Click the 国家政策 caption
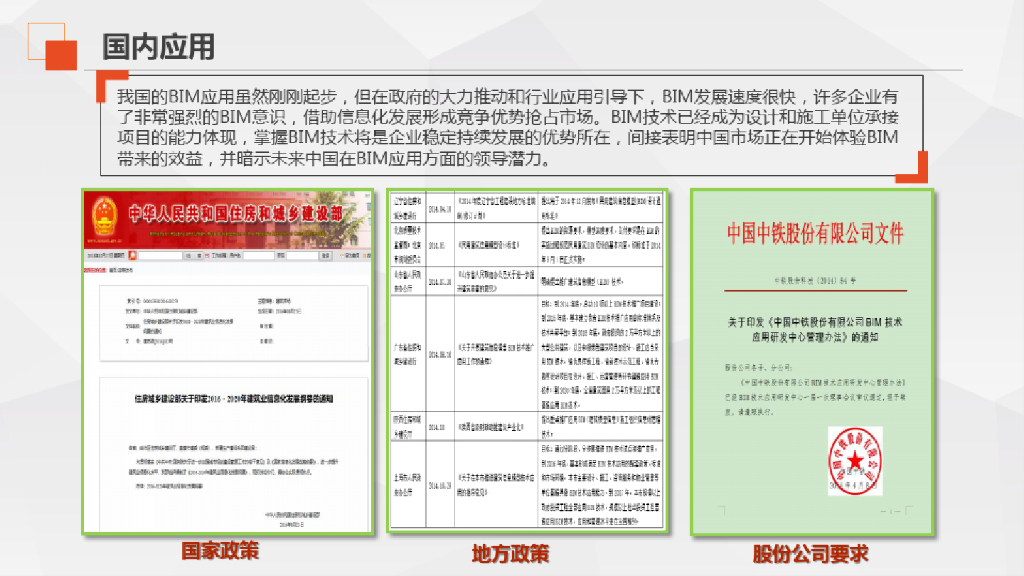This screenshot has width=1024, height=576. click(x=219, y=551)
